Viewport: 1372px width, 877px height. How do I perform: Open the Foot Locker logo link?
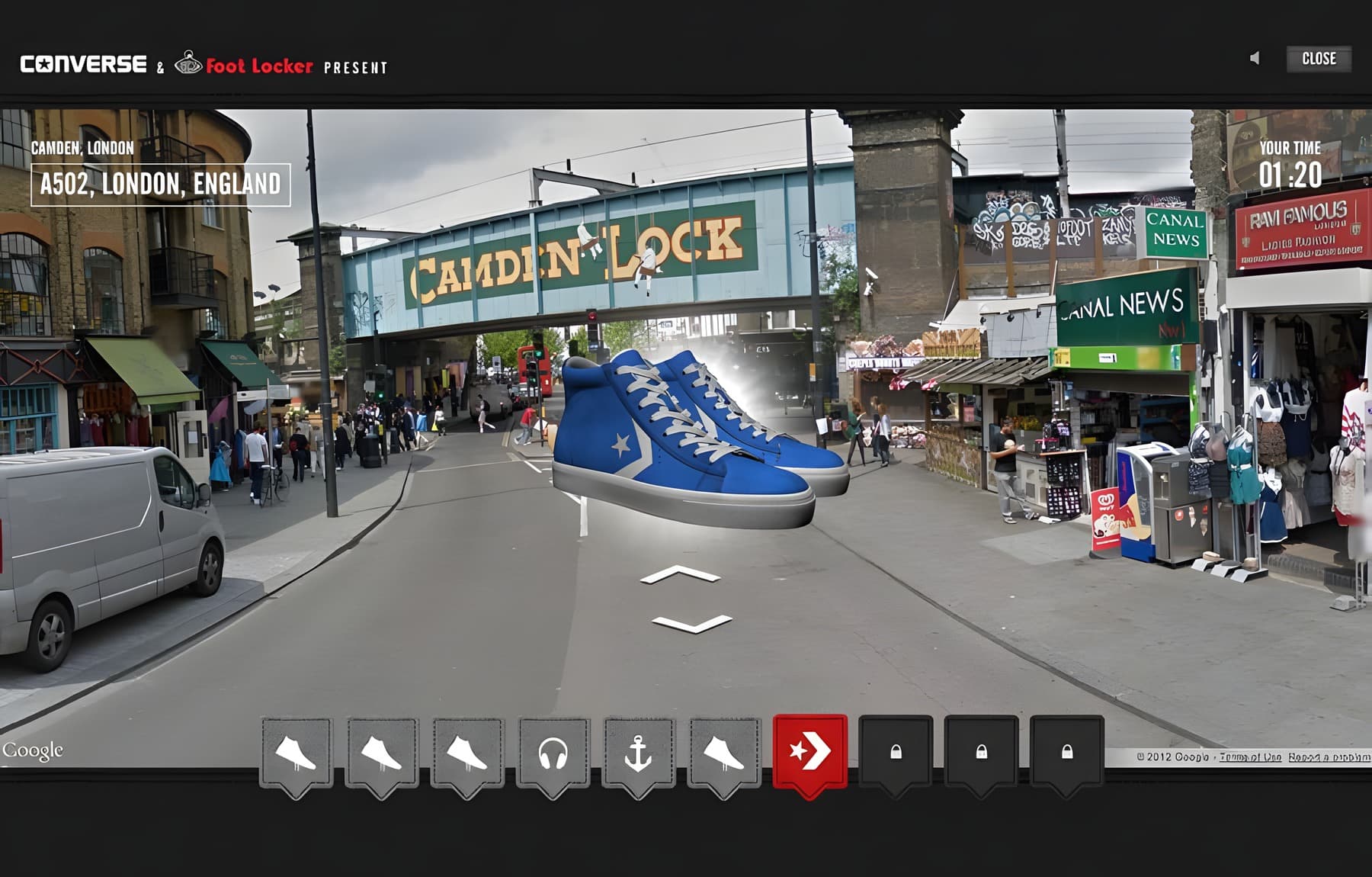point(244,64)
